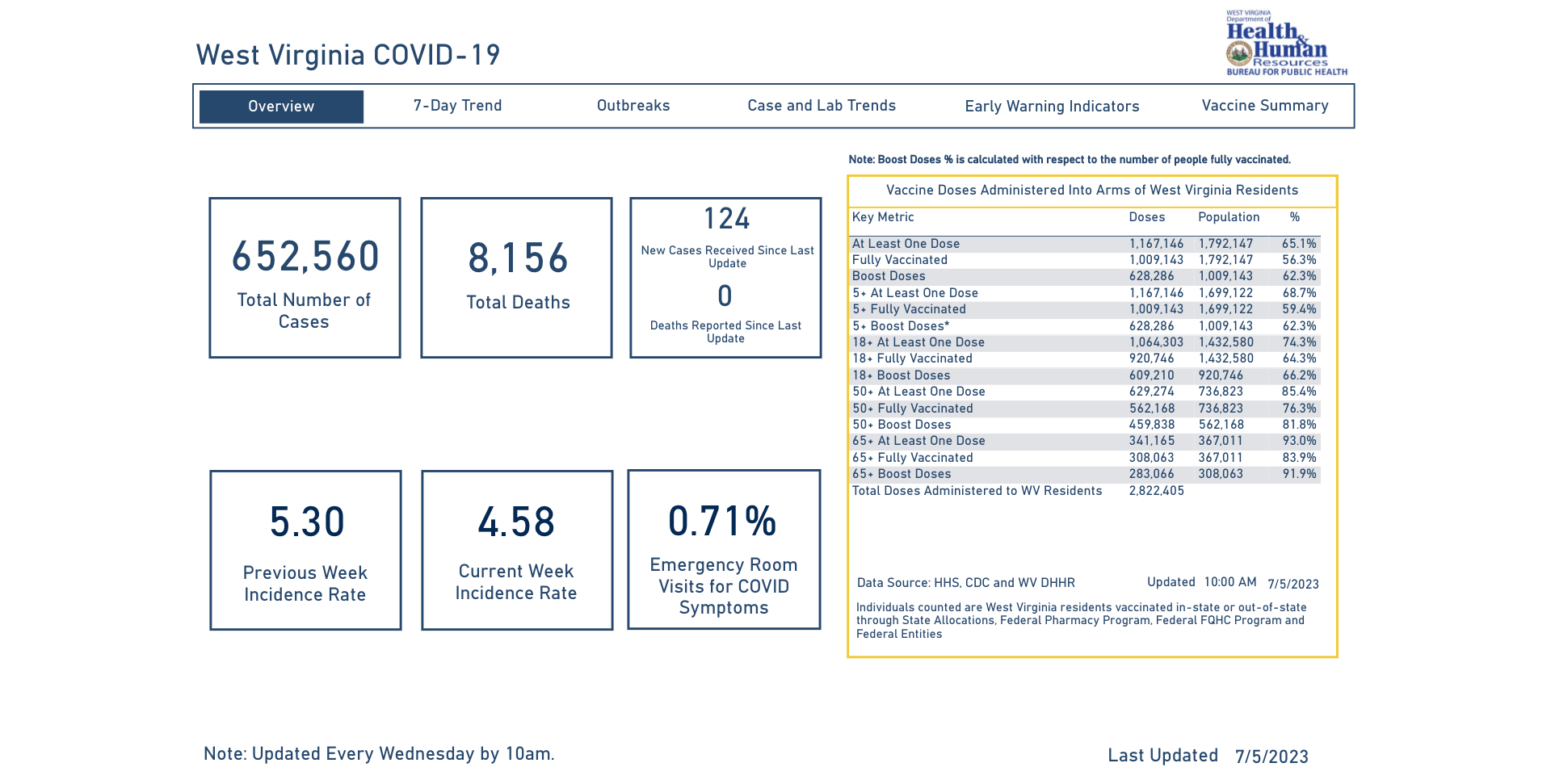Select the 5.30 Previous Week Incidence Rate card
Image resolution: width=1551 pixels, height=784 pixels.
tap(305, 550)
